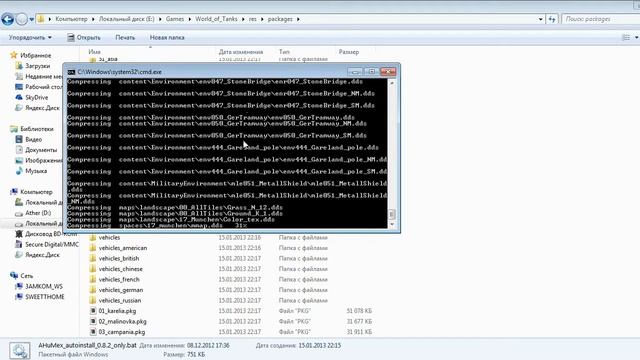The width and height of the screenshot is (640, 360).
Task: Expand the arrow after packages breadcrumb
Action: (x=298, y=19)
